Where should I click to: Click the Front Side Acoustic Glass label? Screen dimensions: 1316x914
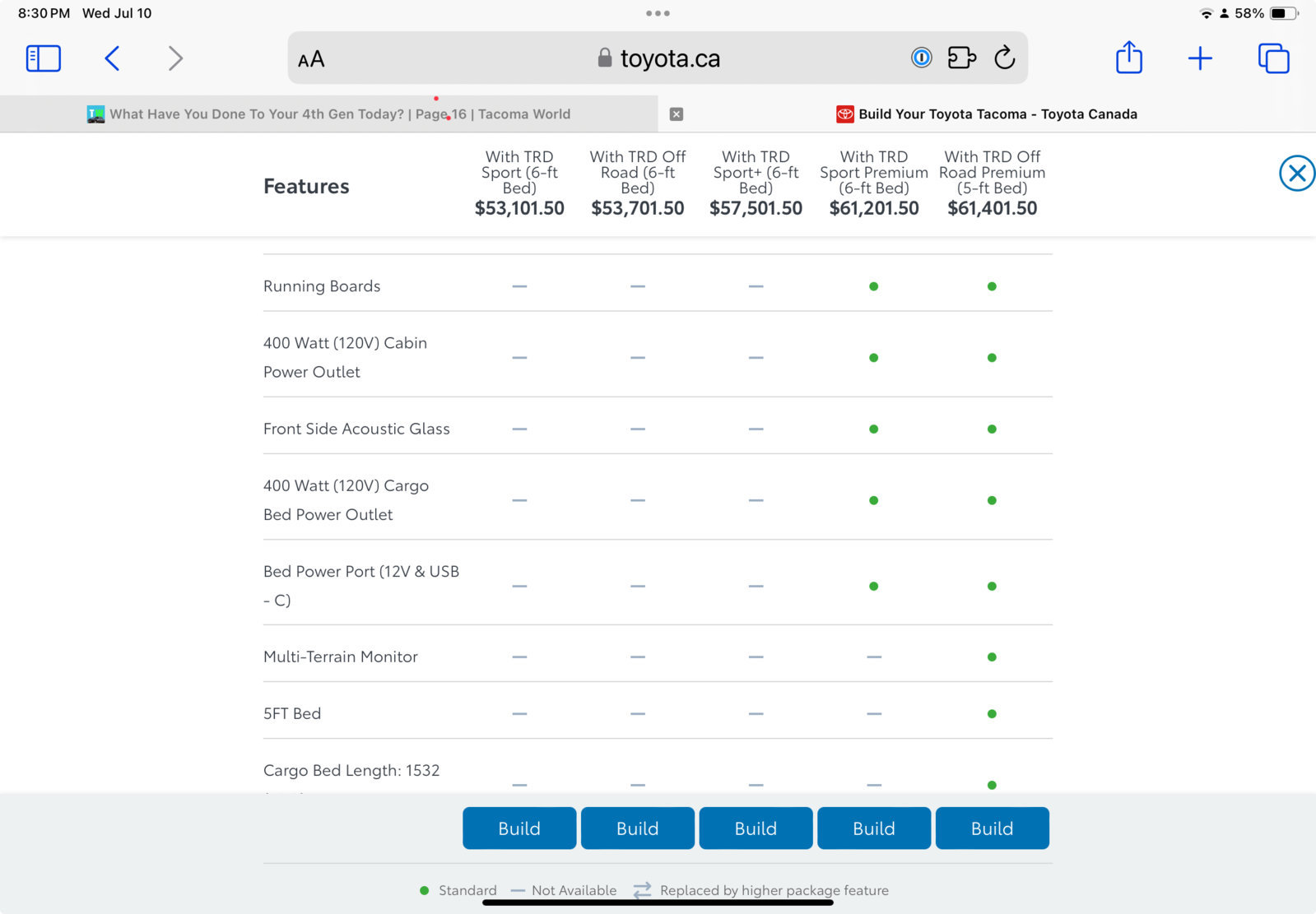[356, 429]
